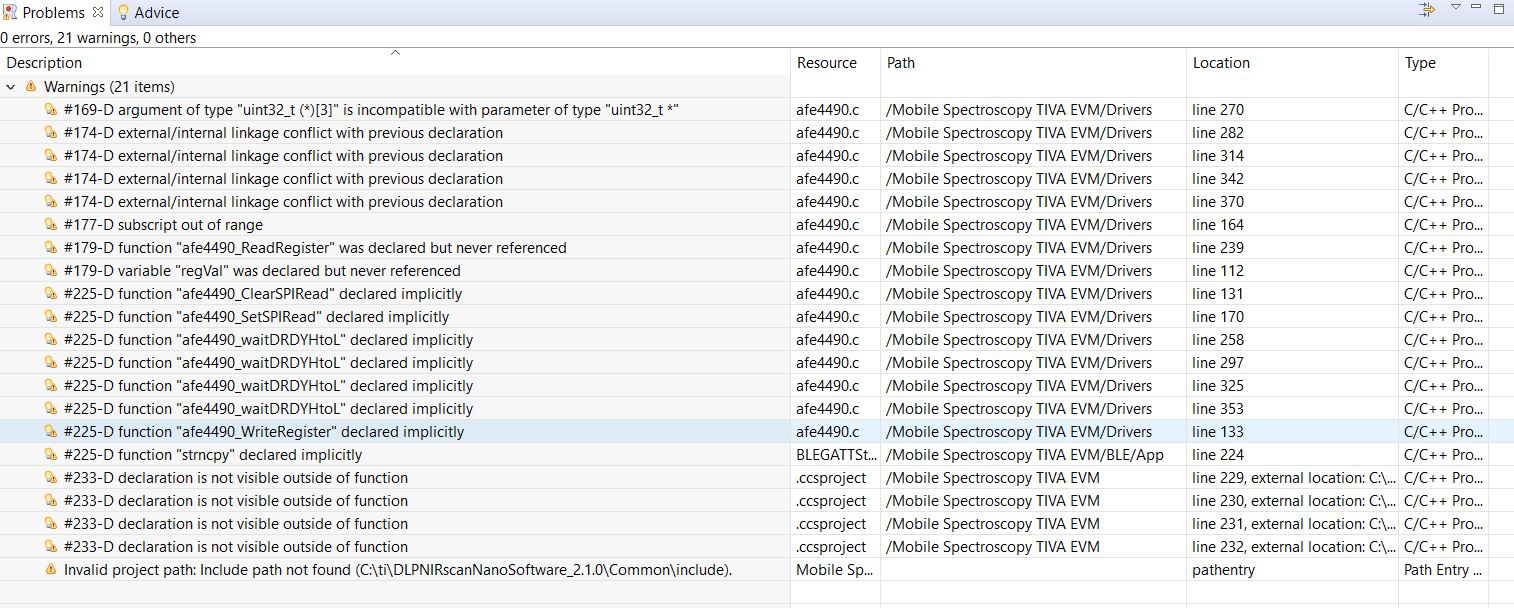Collapse the Warnings (21 items) group
Screen dimensions: 1514x608
[11, 87]
